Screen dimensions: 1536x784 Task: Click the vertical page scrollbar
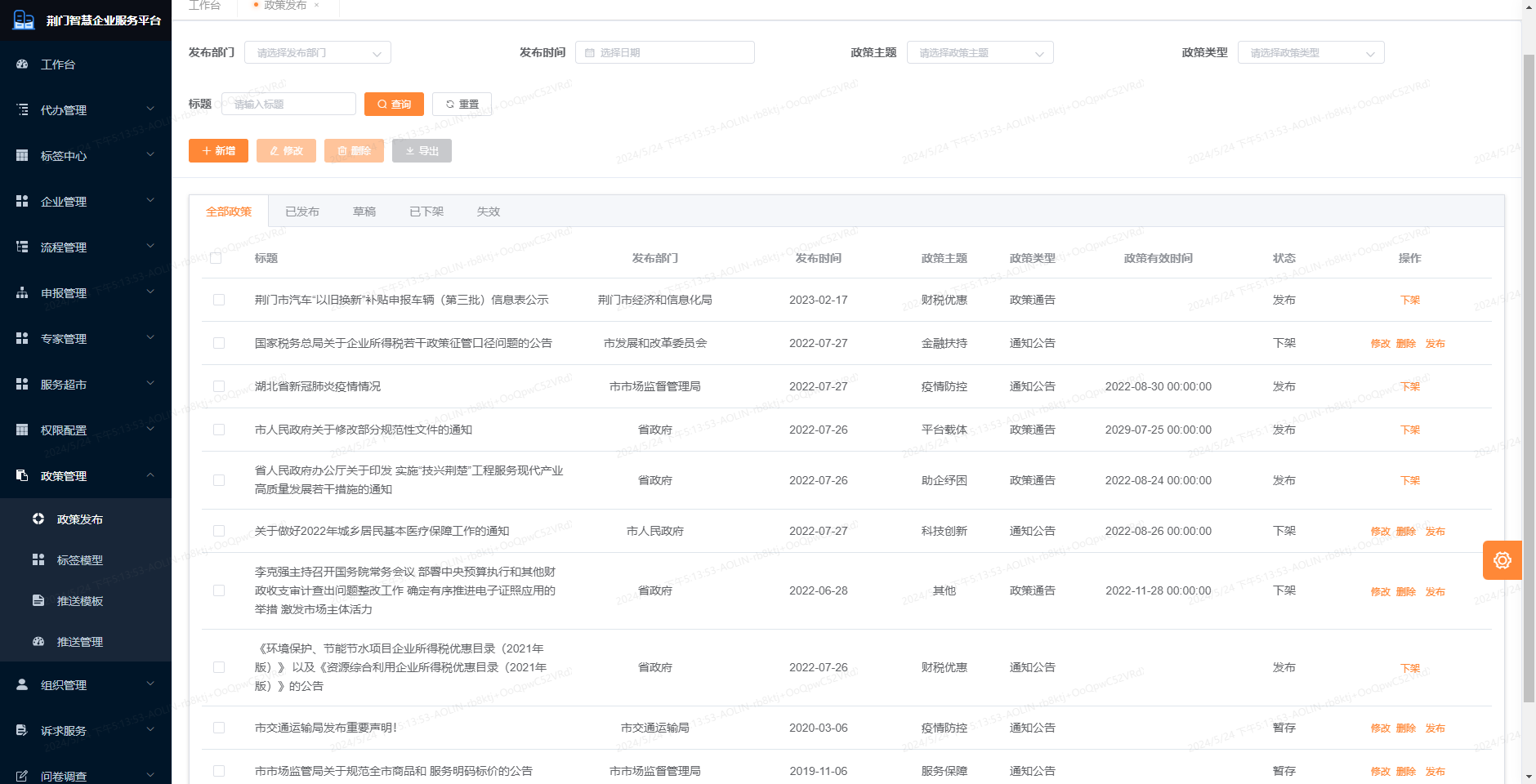point(1529,379)
